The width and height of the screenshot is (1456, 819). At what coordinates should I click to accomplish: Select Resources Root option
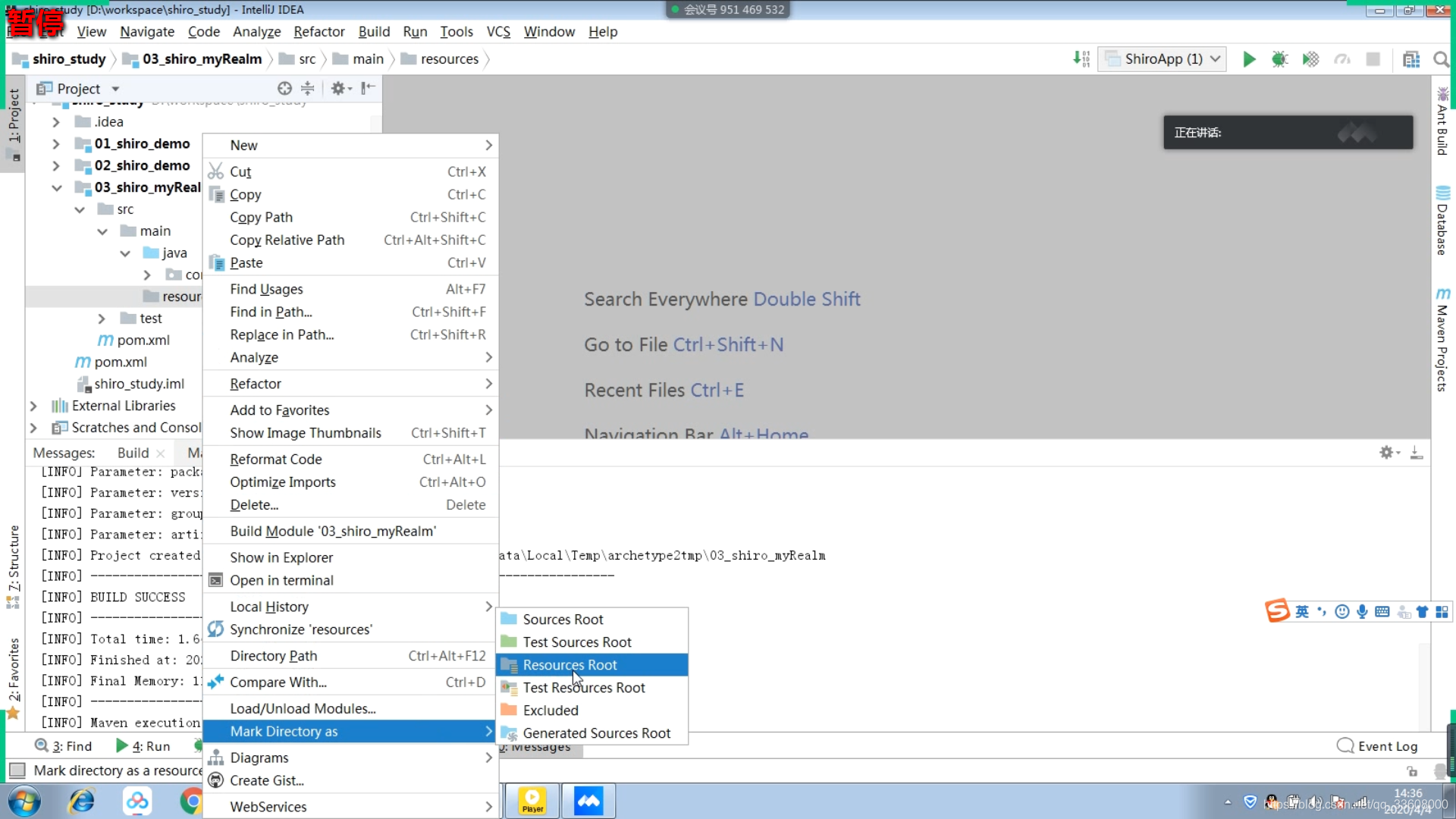tap(592, 665)
